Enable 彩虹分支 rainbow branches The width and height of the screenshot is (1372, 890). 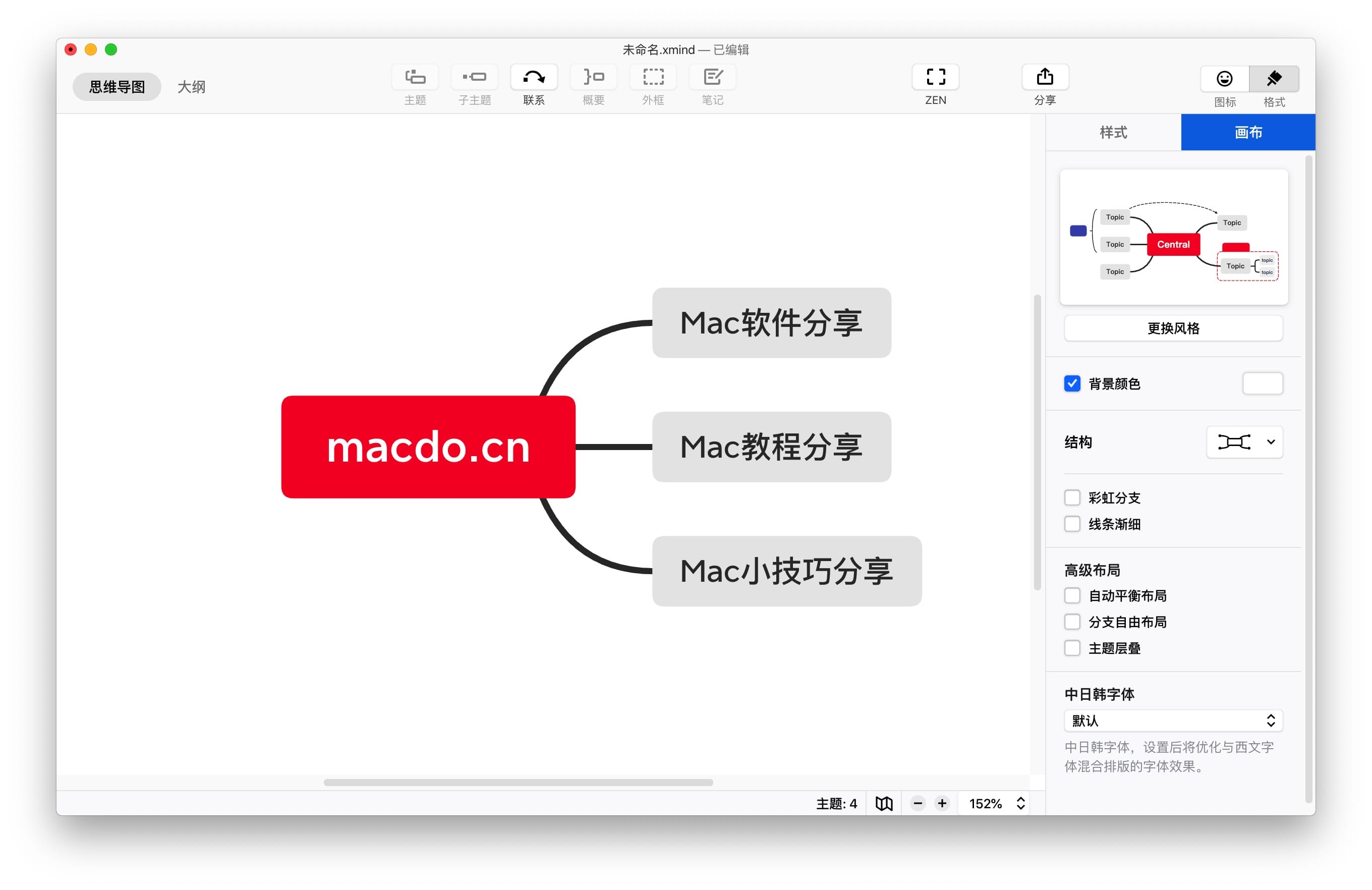[1072, 497]
